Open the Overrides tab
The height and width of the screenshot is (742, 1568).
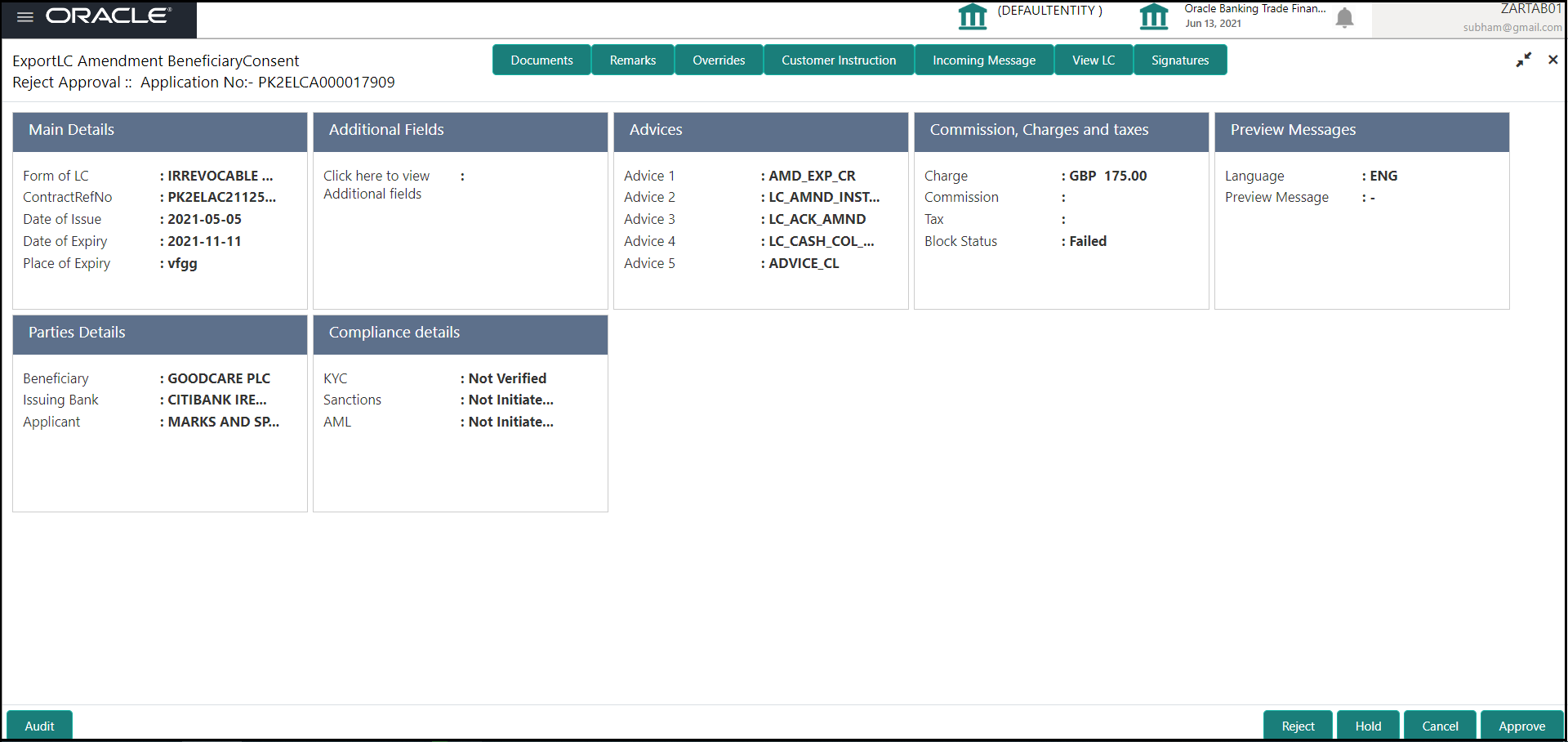718,60
